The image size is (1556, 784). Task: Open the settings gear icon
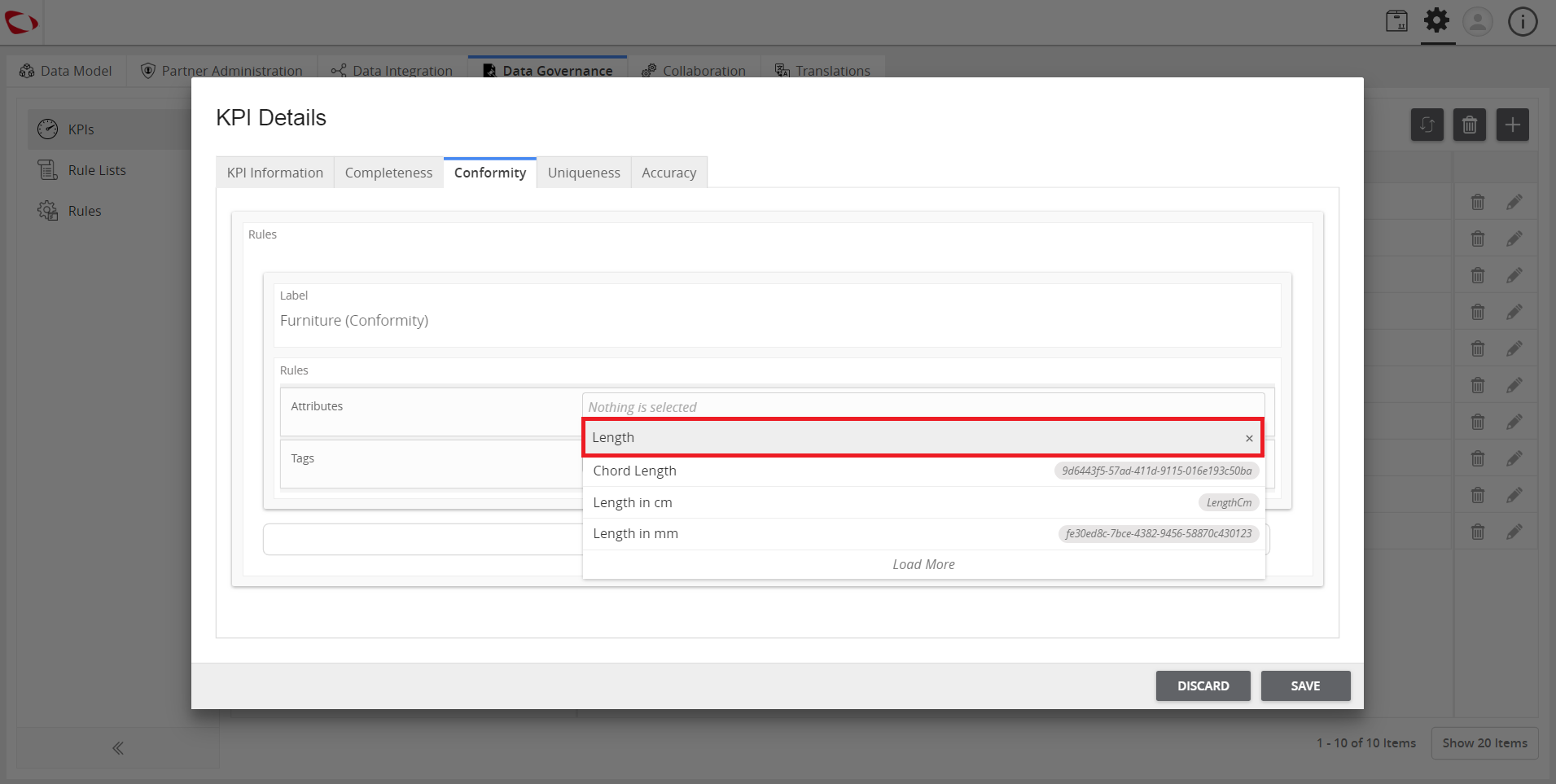[x=1437, y=20]
